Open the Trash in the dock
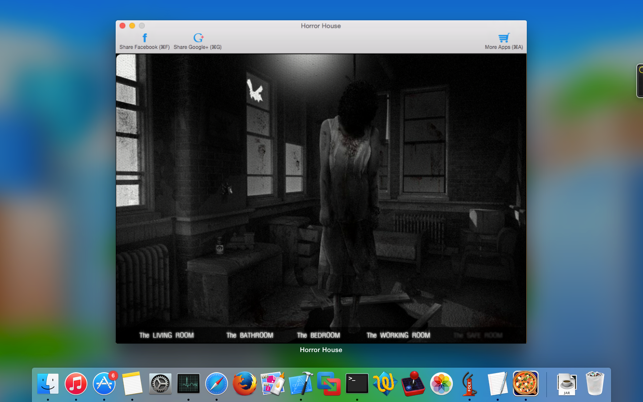The height and width of the screenshot is (402, 643). 594,383
